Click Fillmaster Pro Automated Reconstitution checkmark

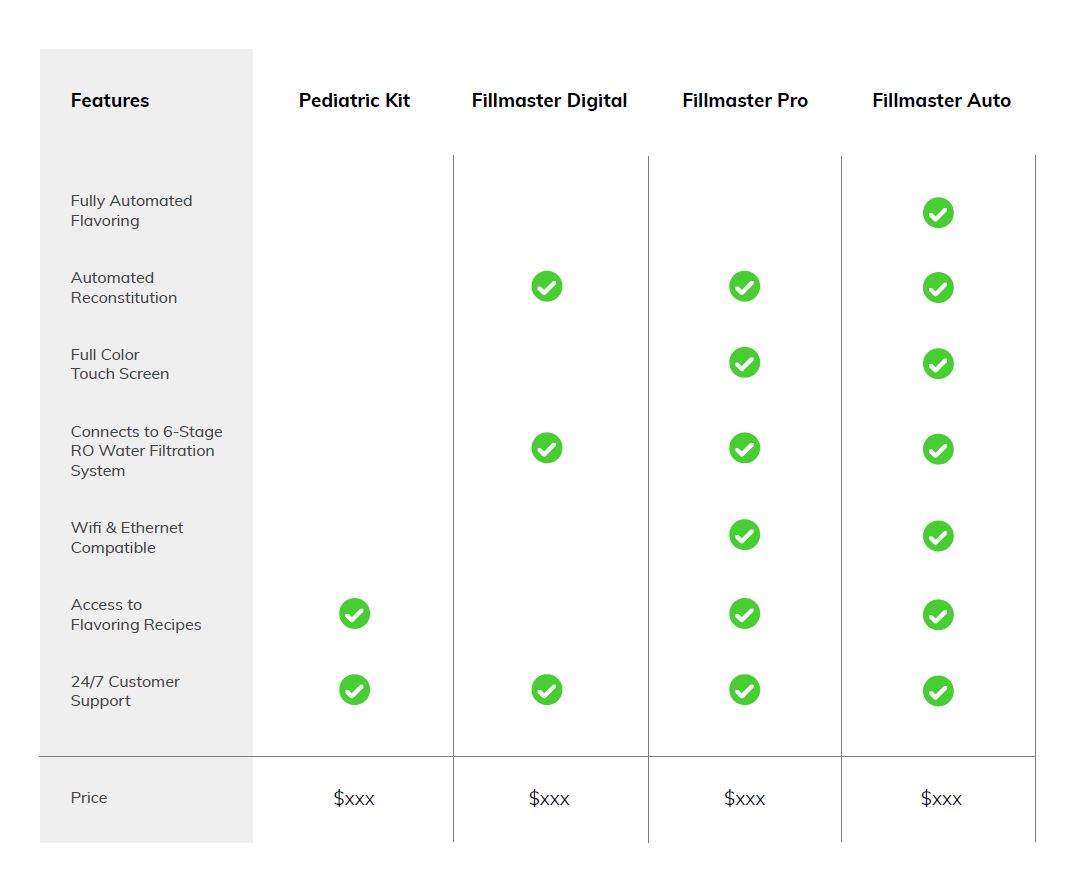(744, 287)
